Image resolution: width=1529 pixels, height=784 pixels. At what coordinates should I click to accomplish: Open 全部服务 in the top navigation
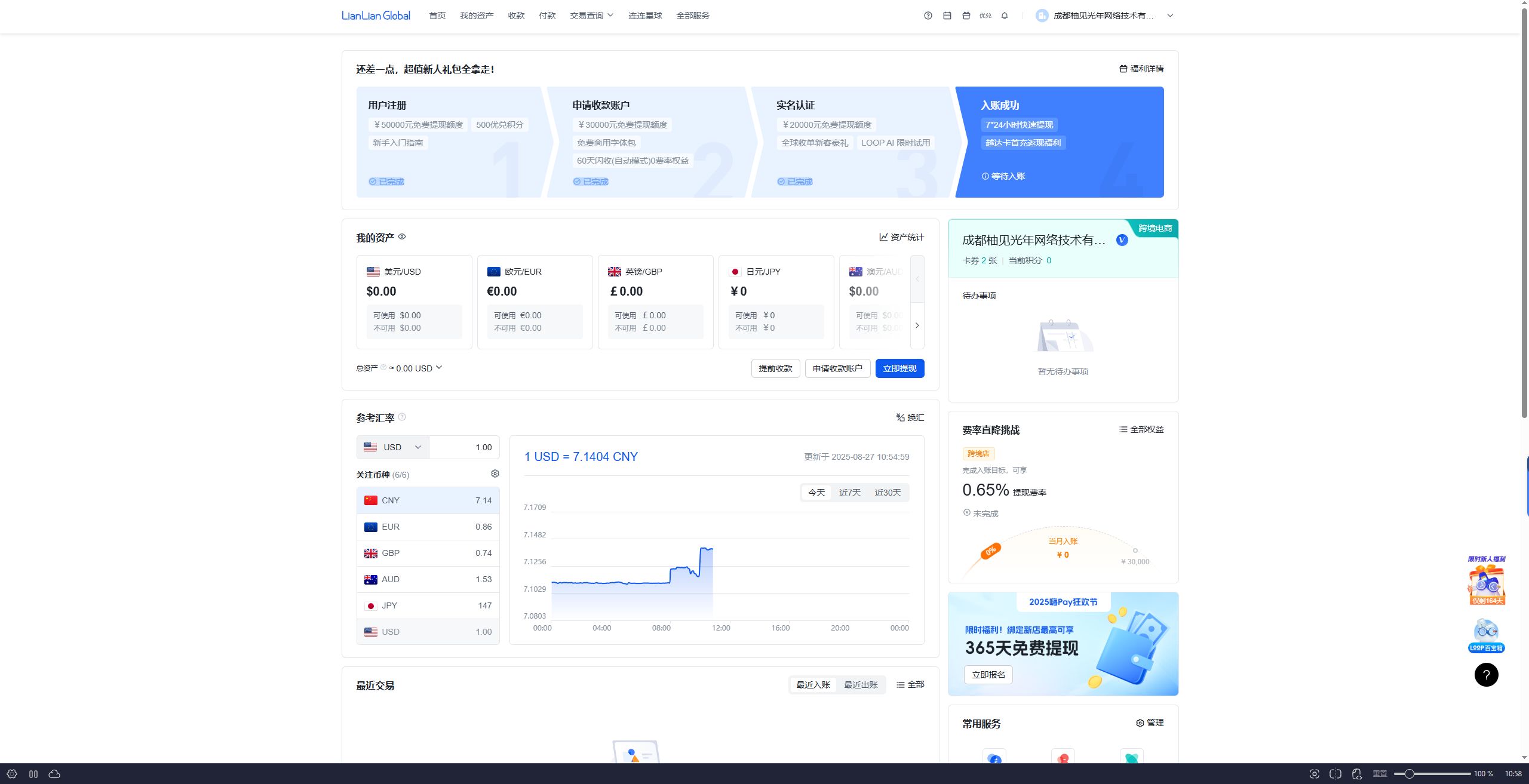pyautogui.click(x=693, y=16)
